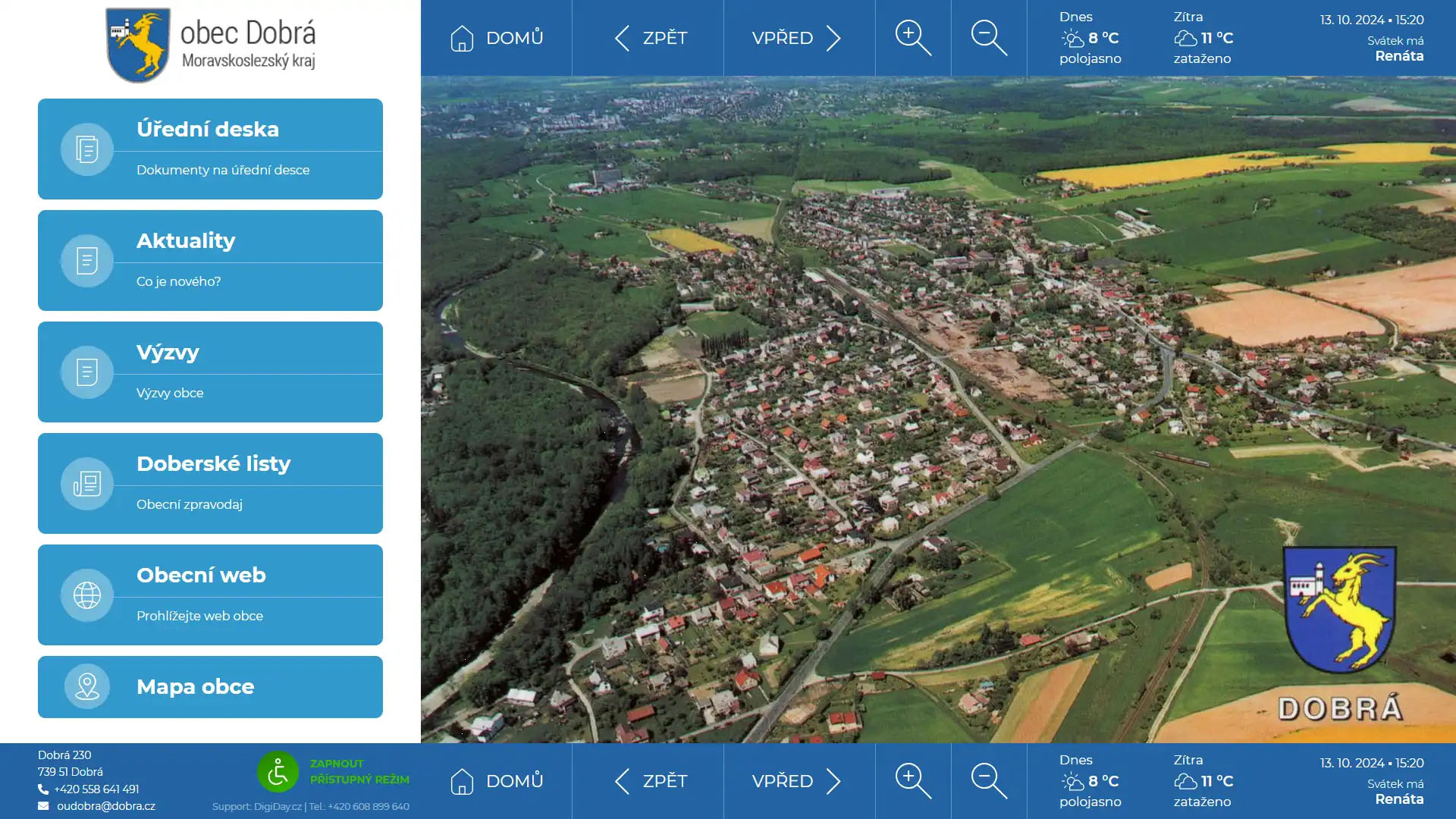The width and height of the screenshot is (1456, 819).
Task: Open the Obecní web menu tile
Action: [x=210, y=595]
